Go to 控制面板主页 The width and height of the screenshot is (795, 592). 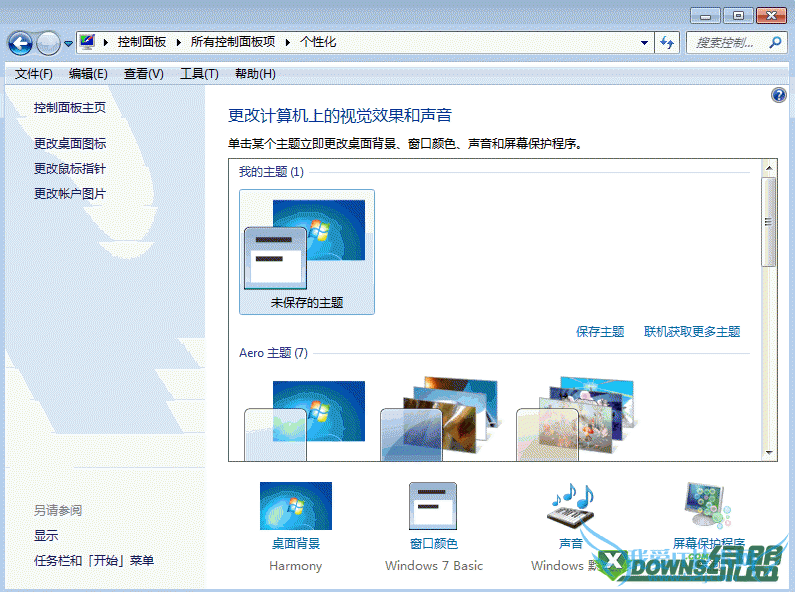70,108
